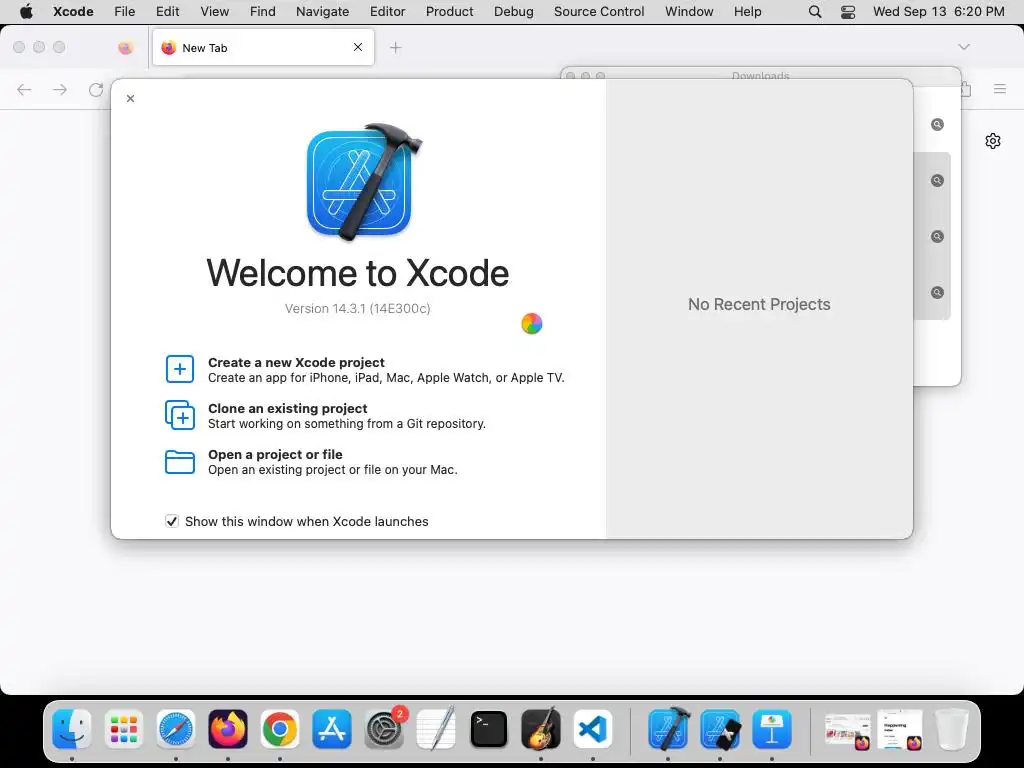Open Finder from the Dock
This screenshot has height=768, width=1024.
71,729
